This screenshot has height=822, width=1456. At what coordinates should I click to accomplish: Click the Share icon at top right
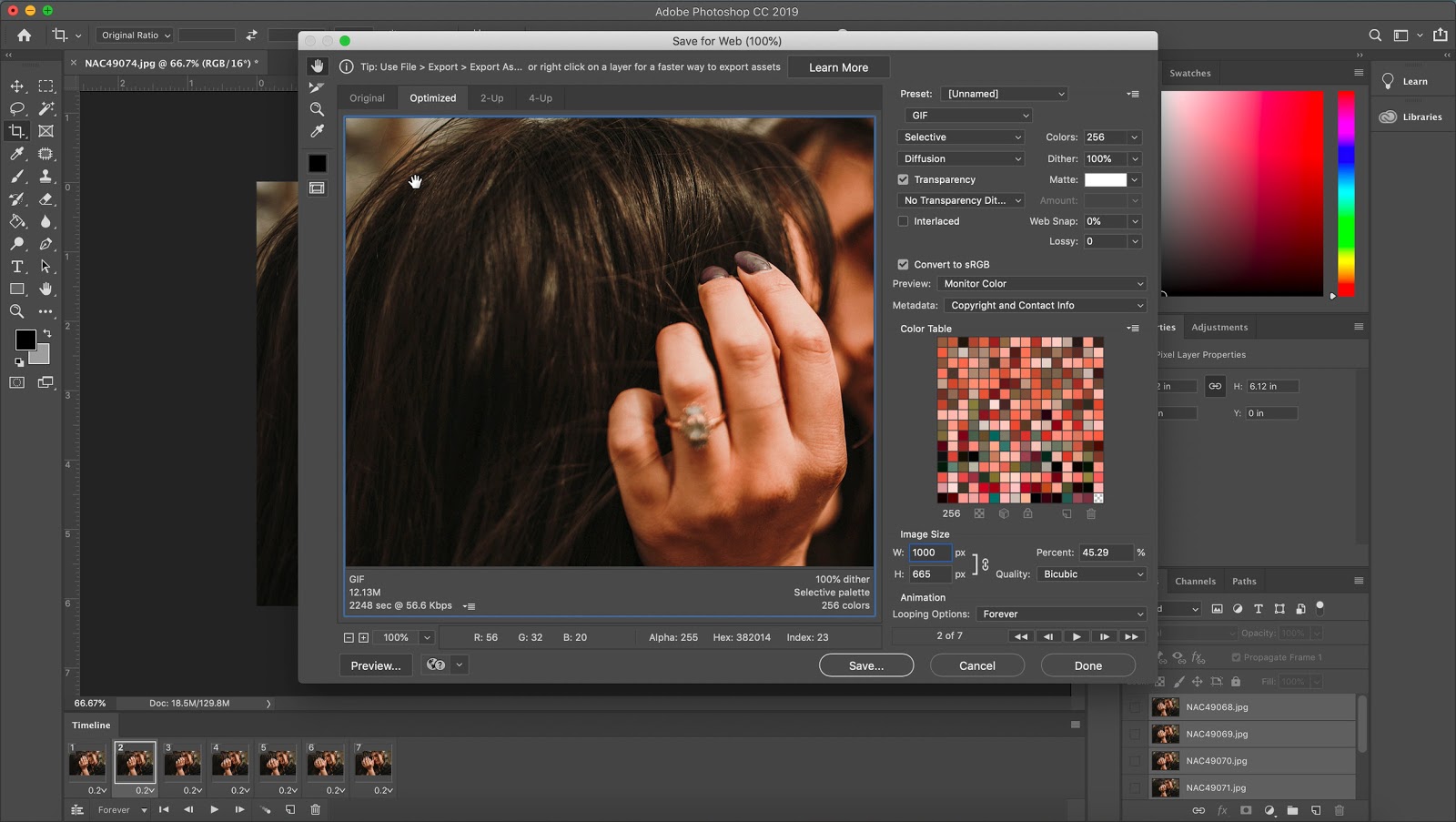[x=1440, y=35]
